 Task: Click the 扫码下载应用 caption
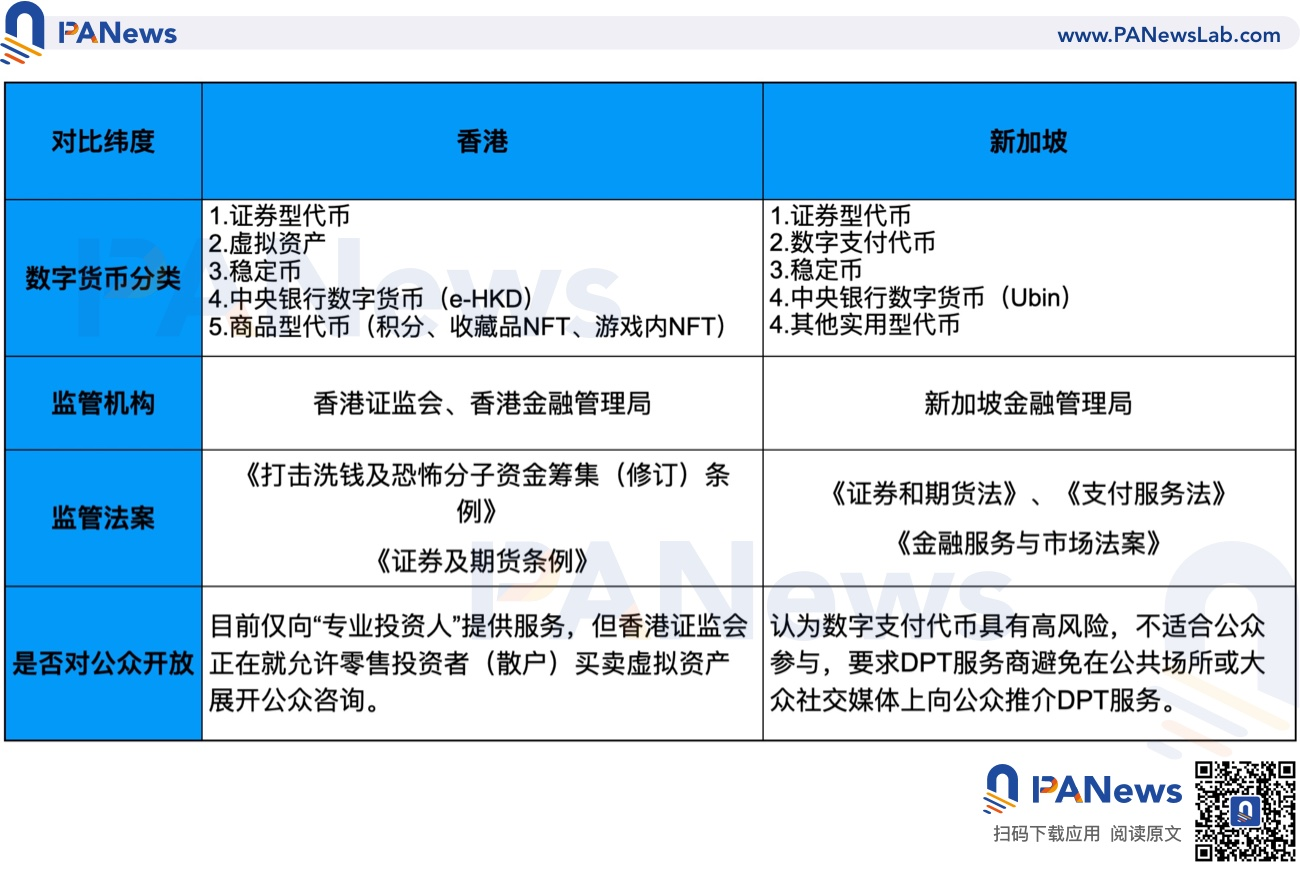point(1046,833)
